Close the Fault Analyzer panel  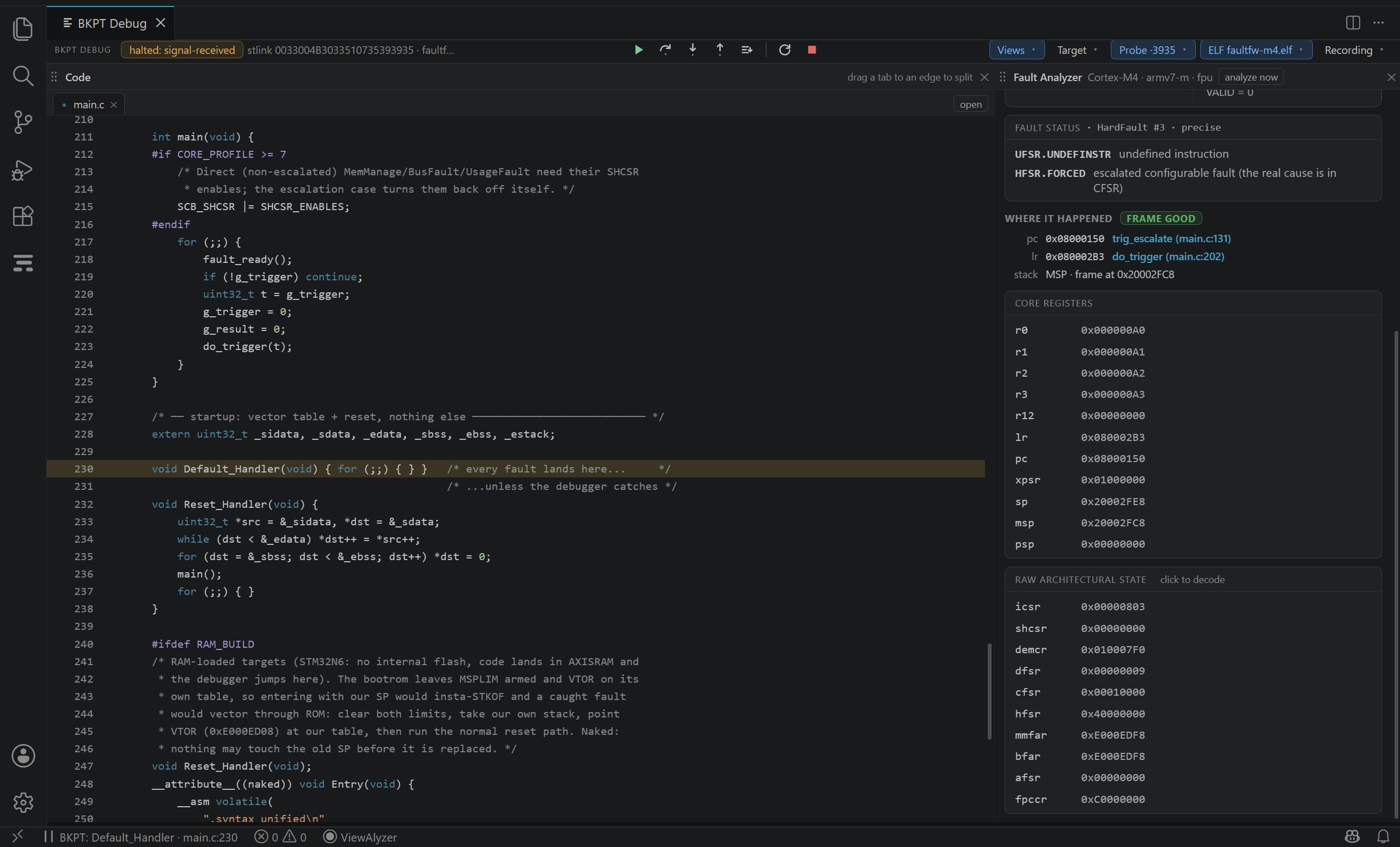pyautogui.click(x=1391, y=77)
